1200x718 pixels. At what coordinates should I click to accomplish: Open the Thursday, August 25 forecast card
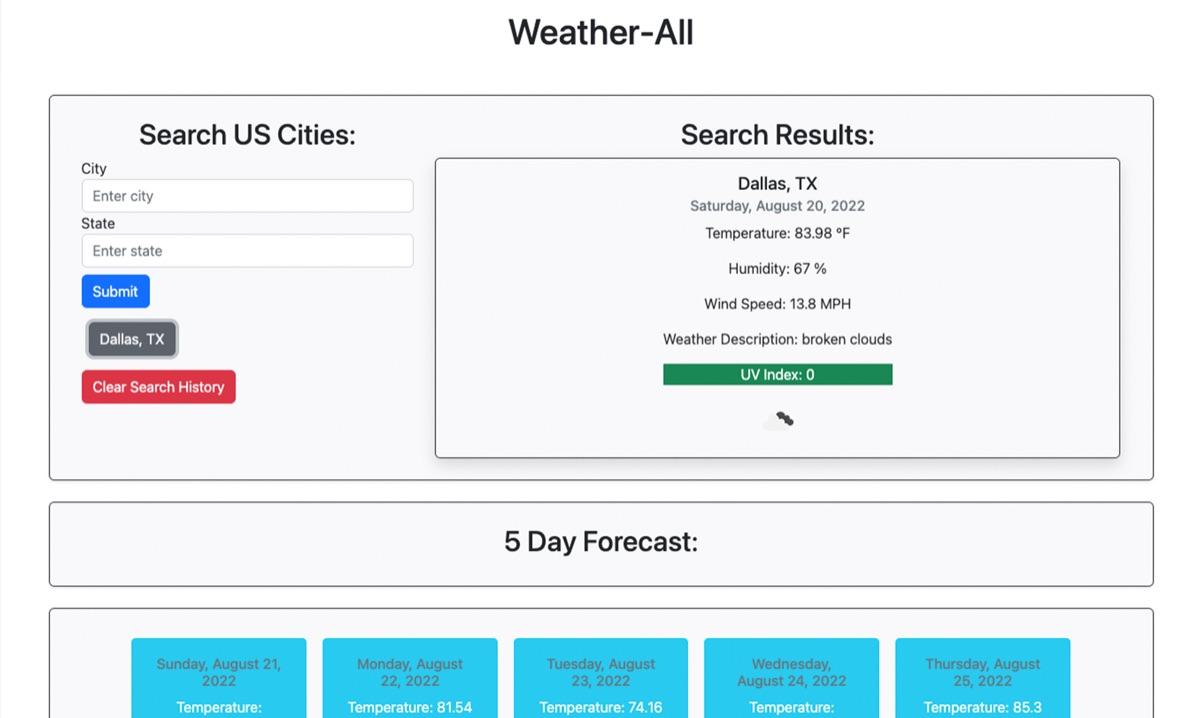(983, 678)
